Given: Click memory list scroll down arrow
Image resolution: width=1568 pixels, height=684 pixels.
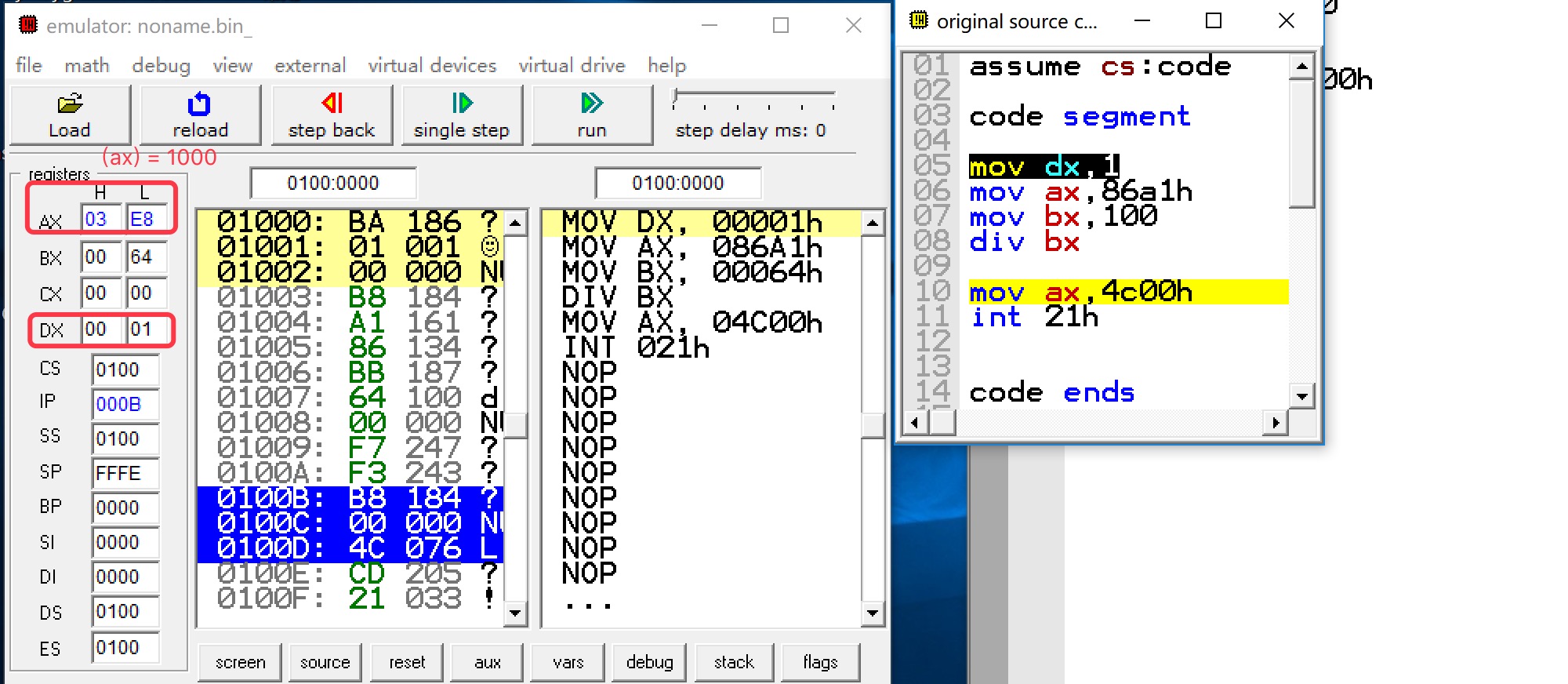Looking at the screenshot, I should coord(515,613).
